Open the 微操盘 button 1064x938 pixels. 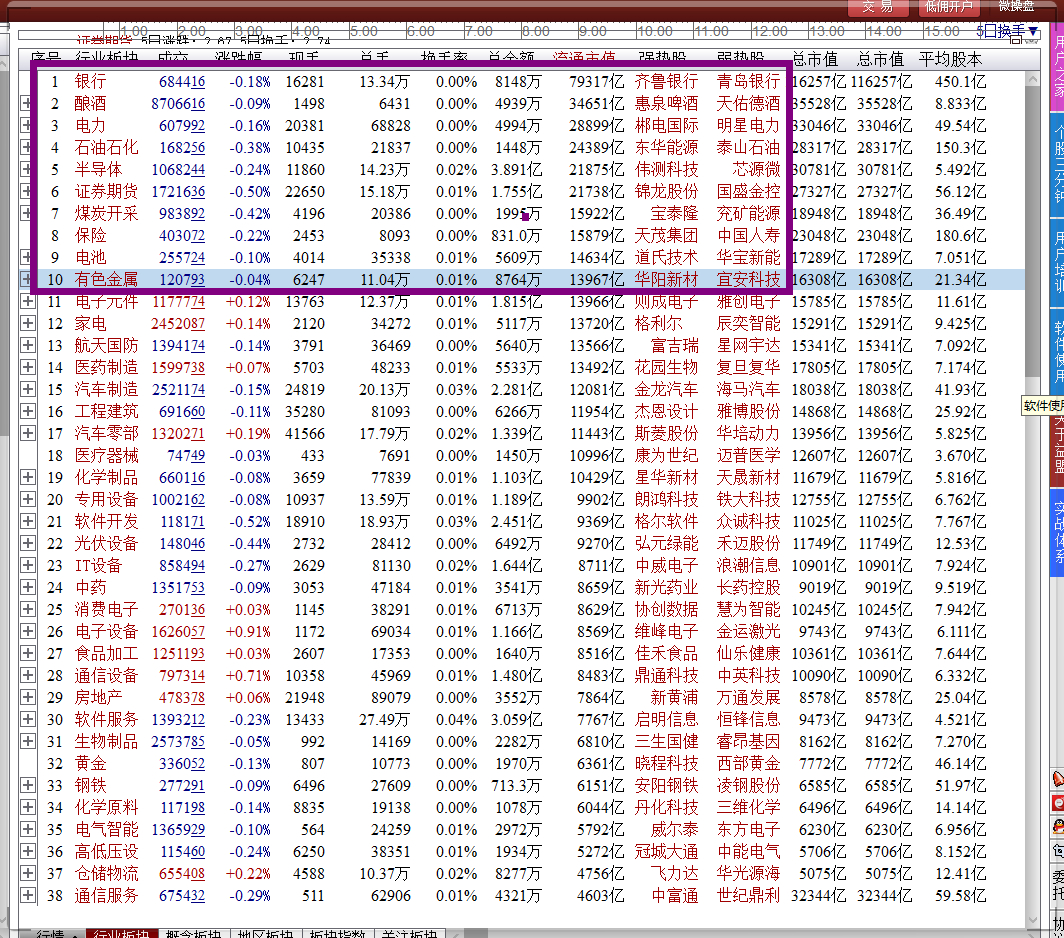[1016, 6]
